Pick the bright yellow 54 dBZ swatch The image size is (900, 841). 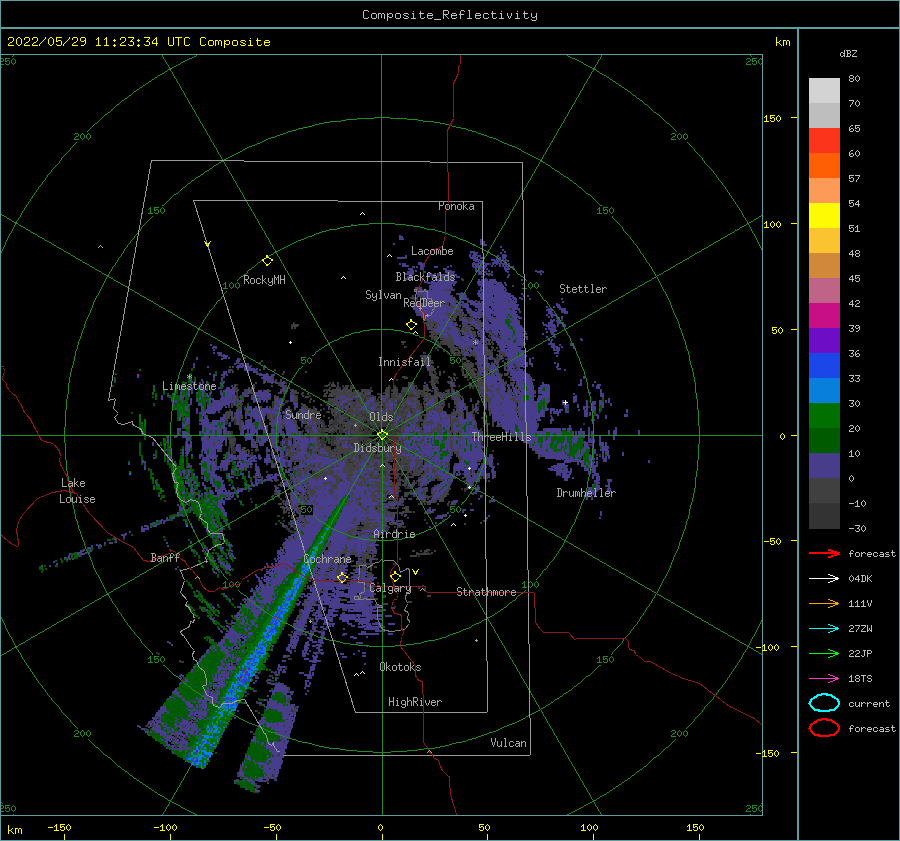824,215
